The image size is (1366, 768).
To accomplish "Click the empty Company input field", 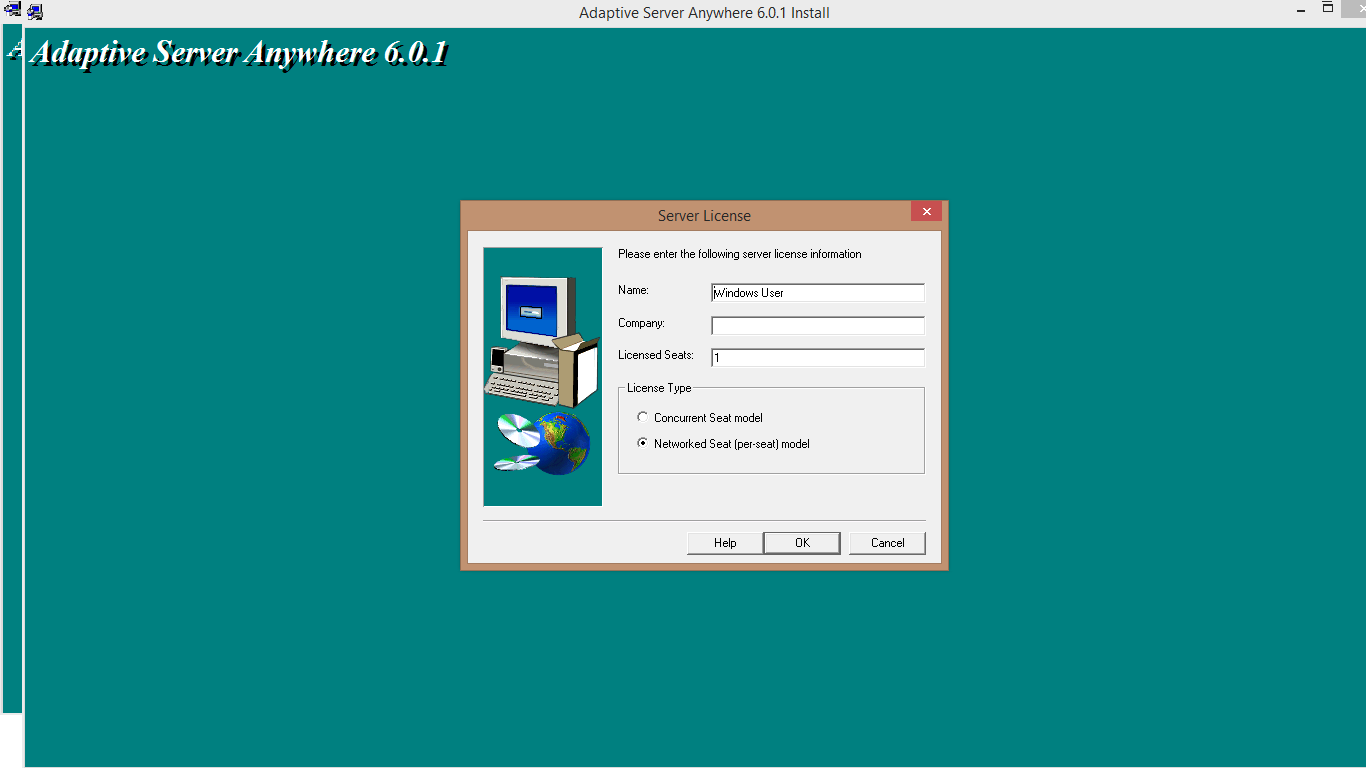I will tap(818, 325).
